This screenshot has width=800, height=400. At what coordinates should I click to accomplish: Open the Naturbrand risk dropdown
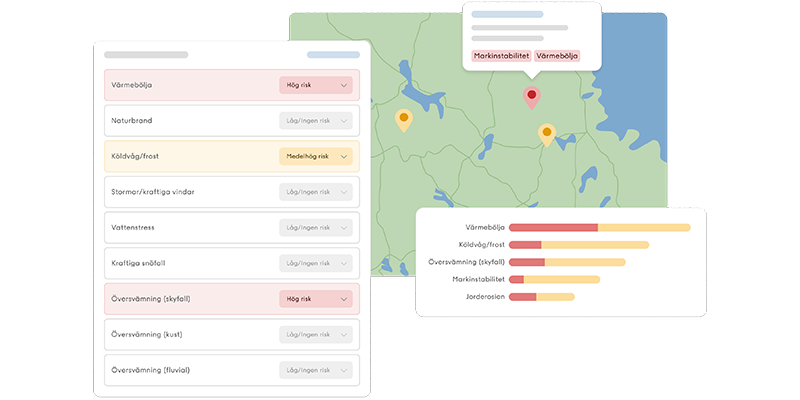(316, 121)
